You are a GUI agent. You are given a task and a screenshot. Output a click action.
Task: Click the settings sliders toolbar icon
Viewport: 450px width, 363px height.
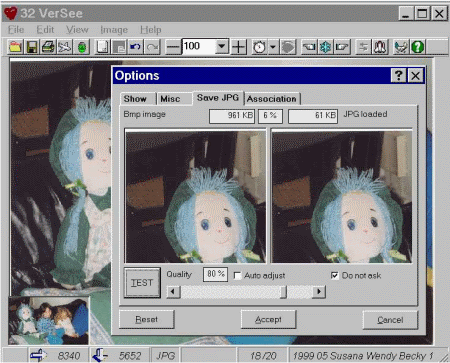(363, 47)
